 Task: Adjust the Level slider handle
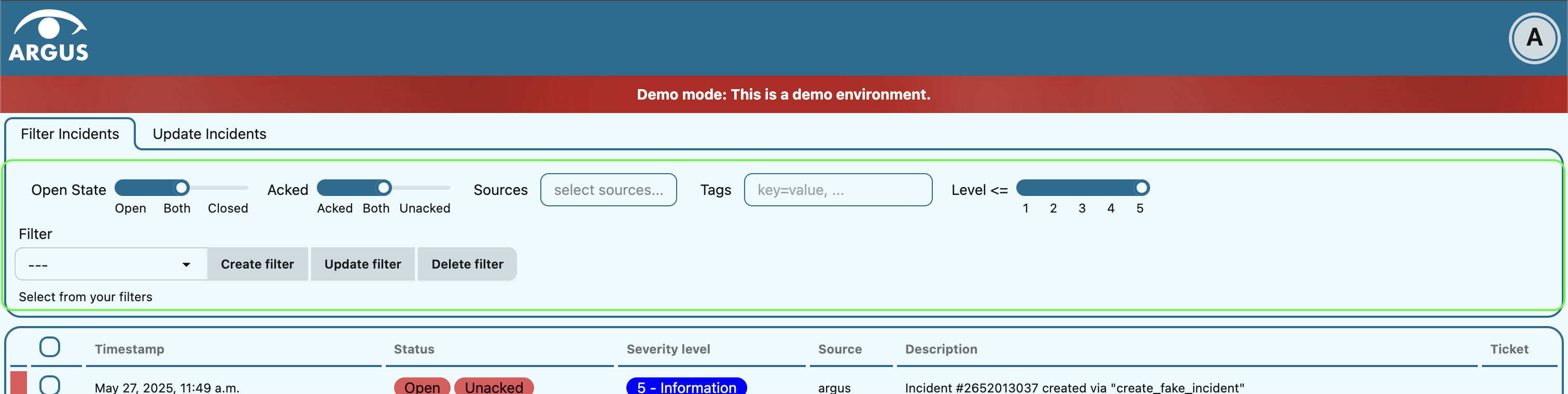(x=1142, y=188)
